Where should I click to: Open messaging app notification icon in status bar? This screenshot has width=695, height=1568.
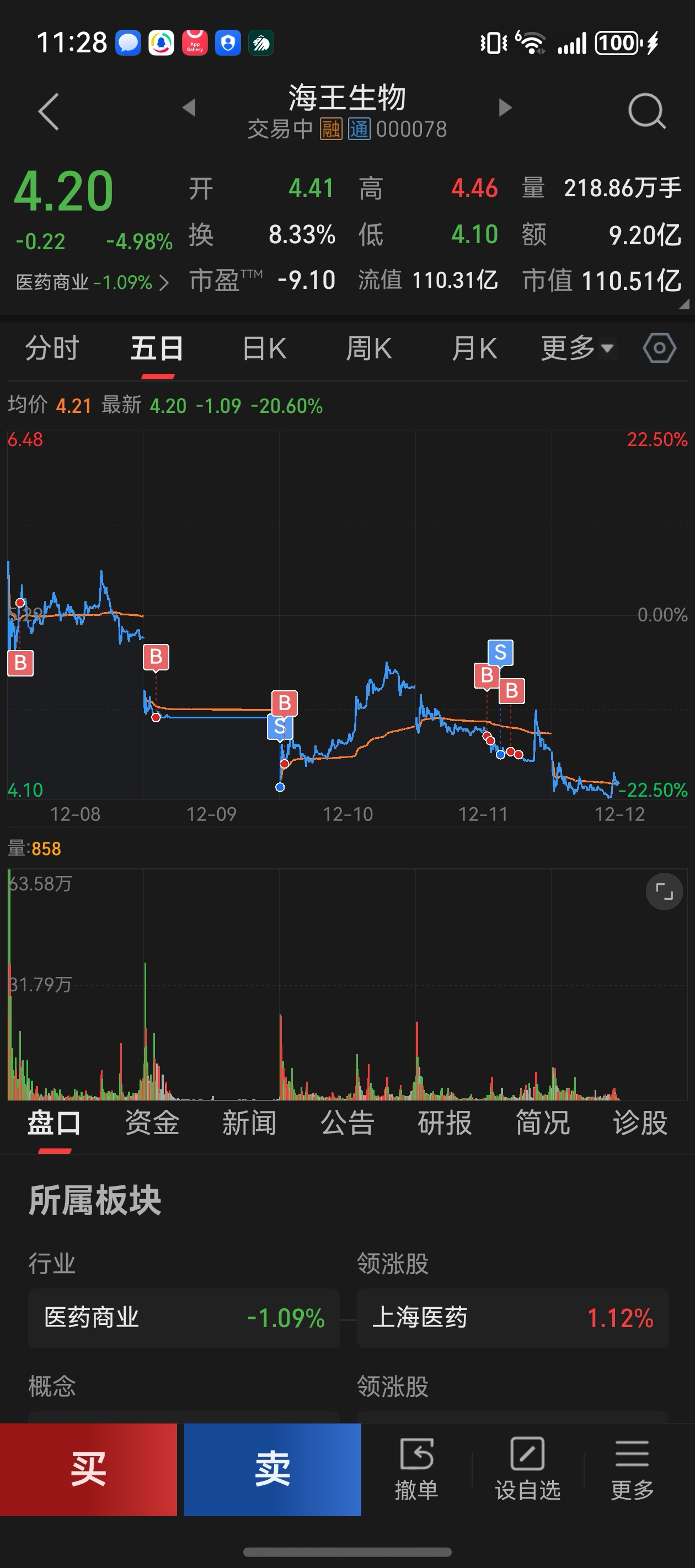[129, 43]
